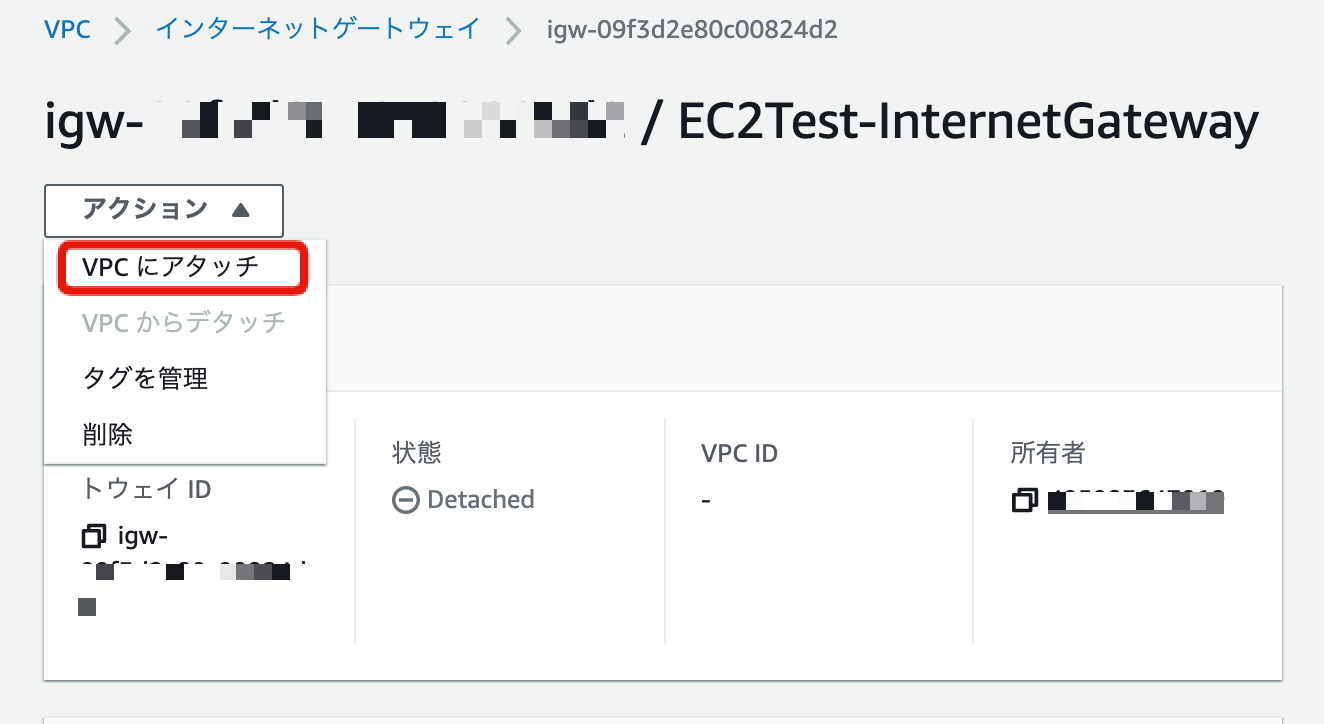Click igw-09f3d2e80c00824d2 breadcrumb text
This screenshot has width=1324, height=724.
coord(692,29)
